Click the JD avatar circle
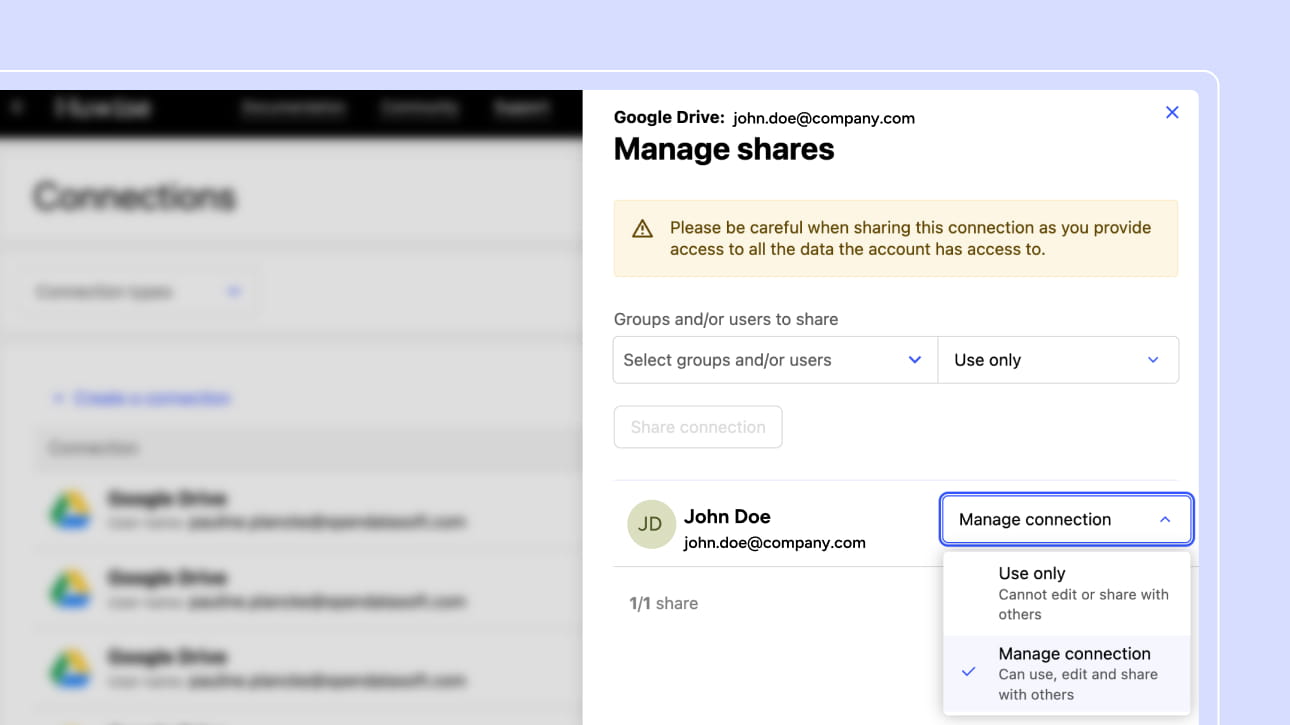 click(x=651, y=524)
